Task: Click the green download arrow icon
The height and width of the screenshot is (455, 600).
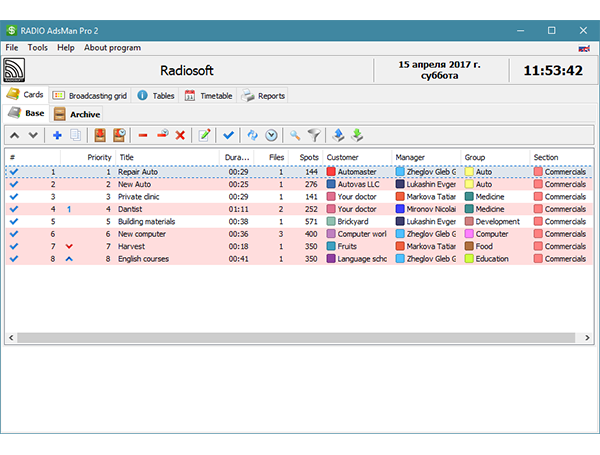Action: click(357, 135)
